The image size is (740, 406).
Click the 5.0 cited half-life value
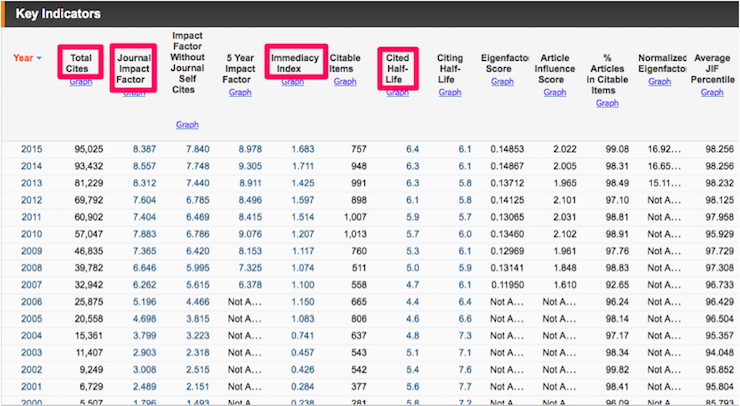[412, 268]
